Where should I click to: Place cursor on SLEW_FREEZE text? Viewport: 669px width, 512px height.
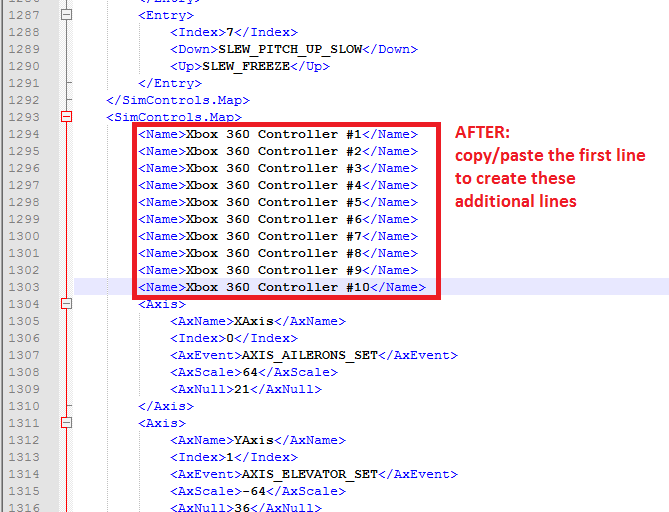246,67
